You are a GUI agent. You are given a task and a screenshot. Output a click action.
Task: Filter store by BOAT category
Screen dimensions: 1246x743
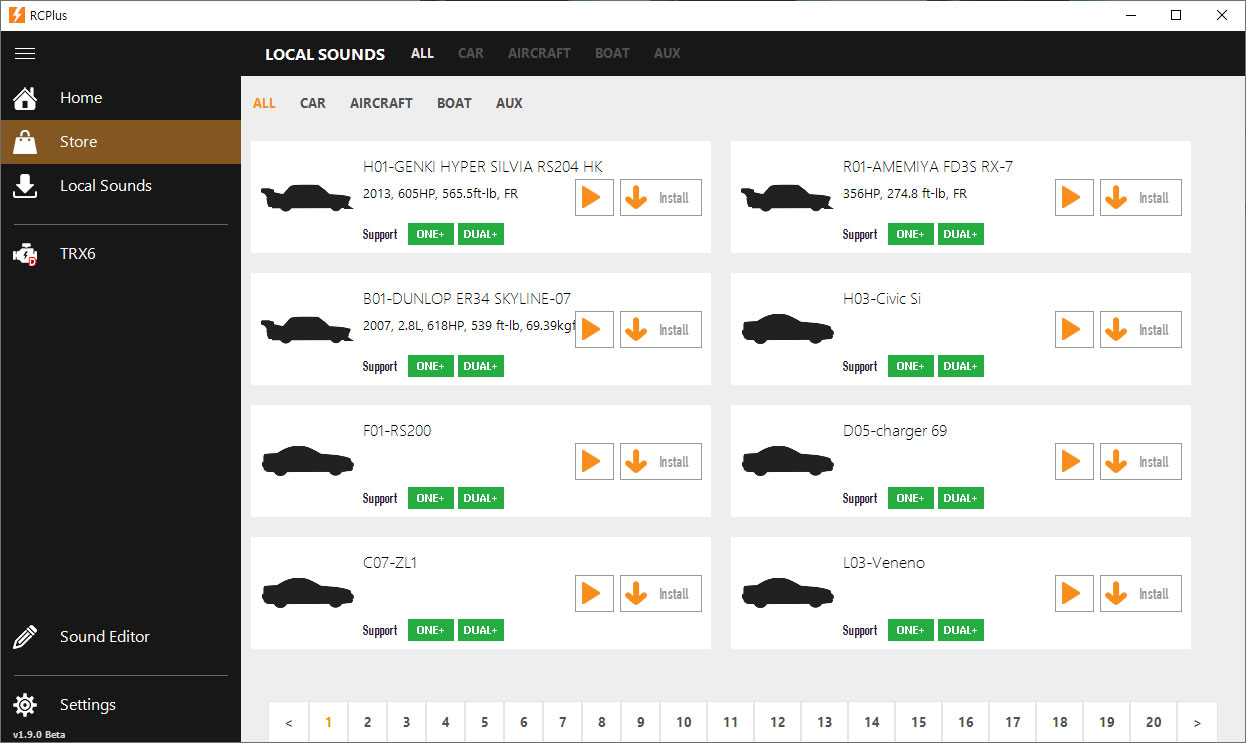(454, 103)
